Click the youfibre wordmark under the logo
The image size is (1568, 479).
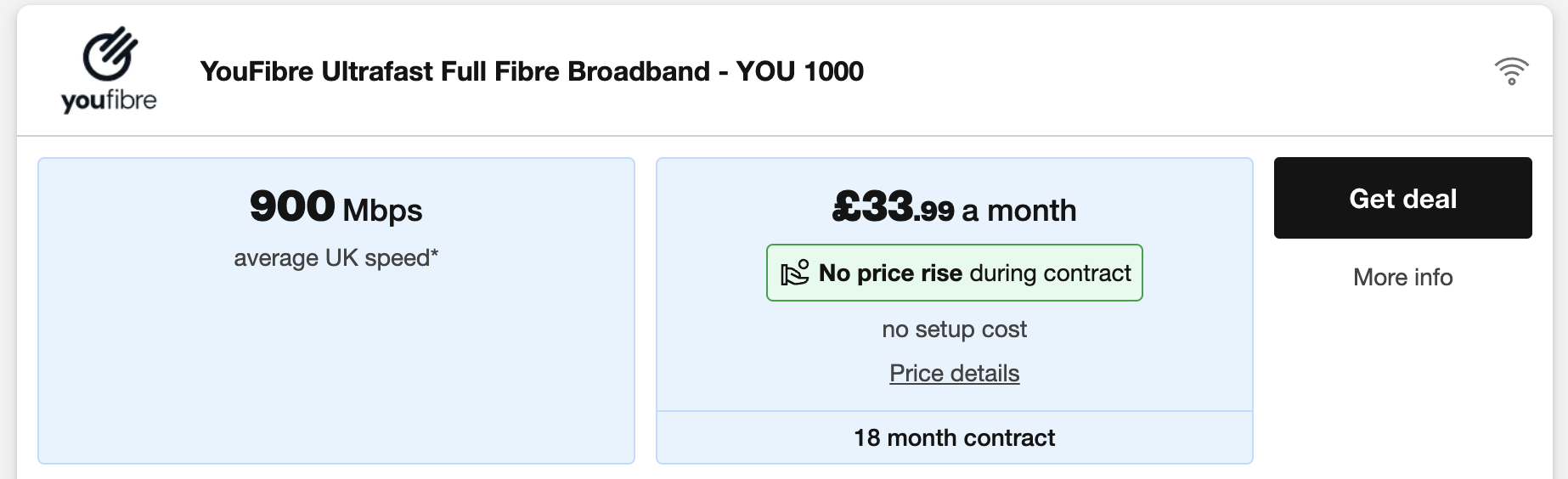109,101
